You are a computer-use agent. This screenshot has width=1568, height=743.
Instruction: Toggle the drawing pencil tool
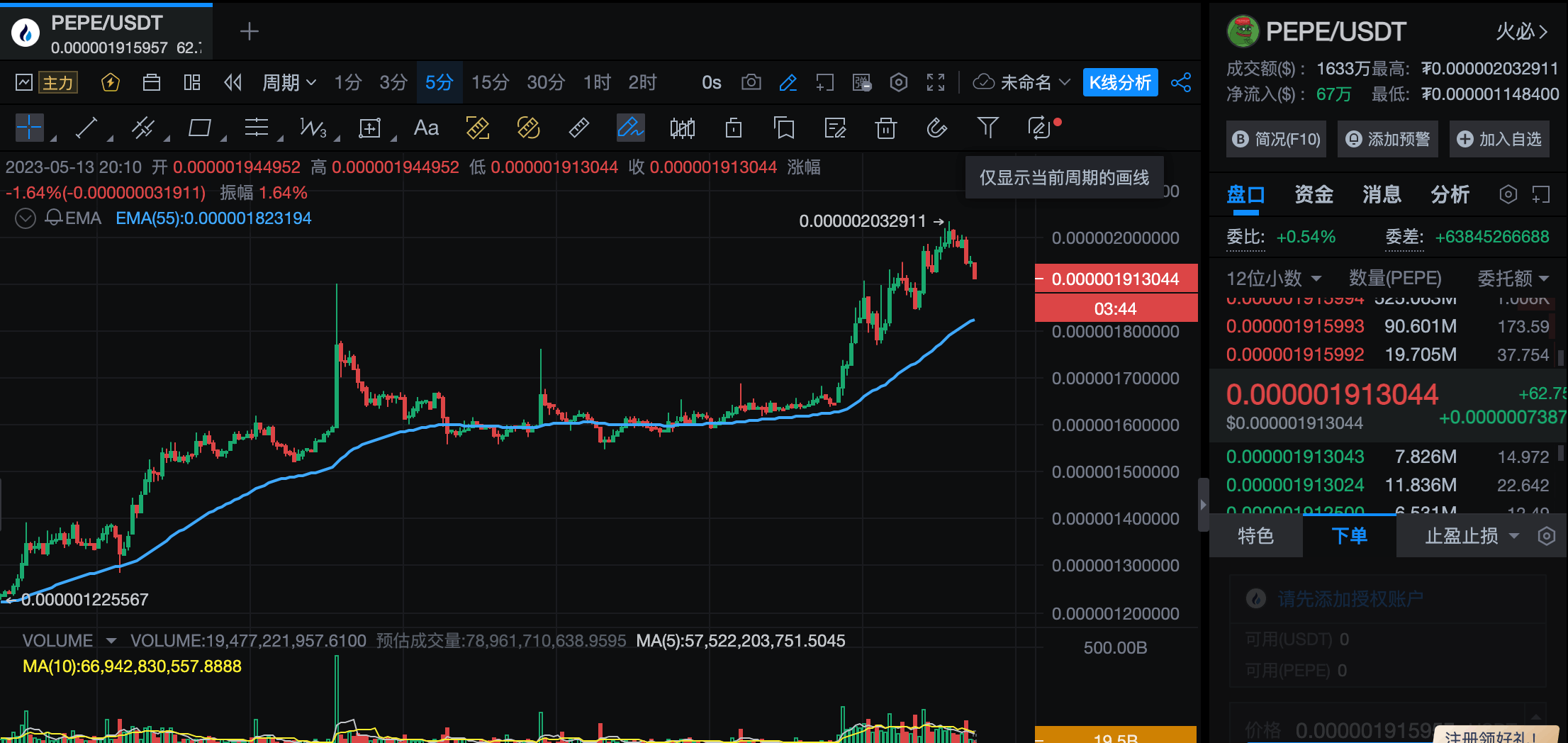point(788,83)
